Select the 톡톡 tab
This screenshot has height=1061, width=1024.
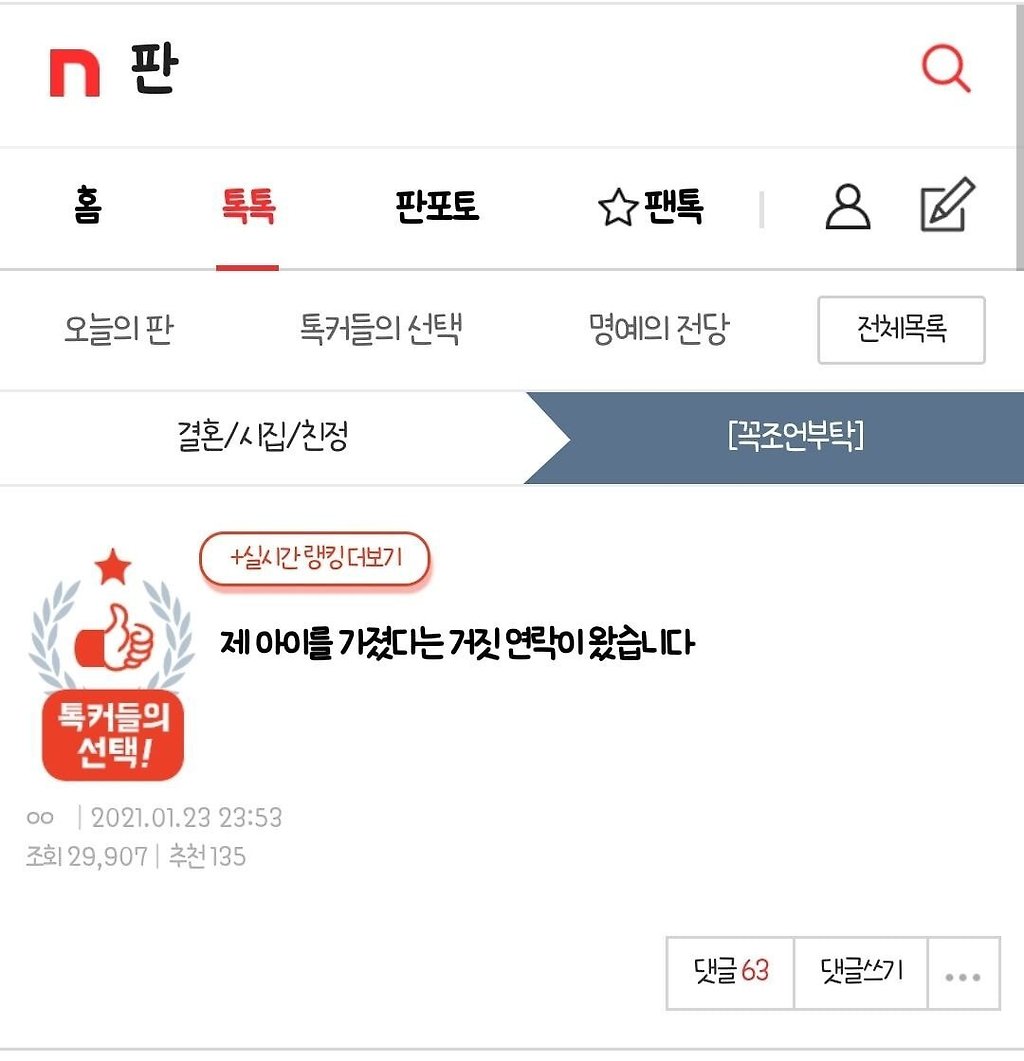click(248, 206)
